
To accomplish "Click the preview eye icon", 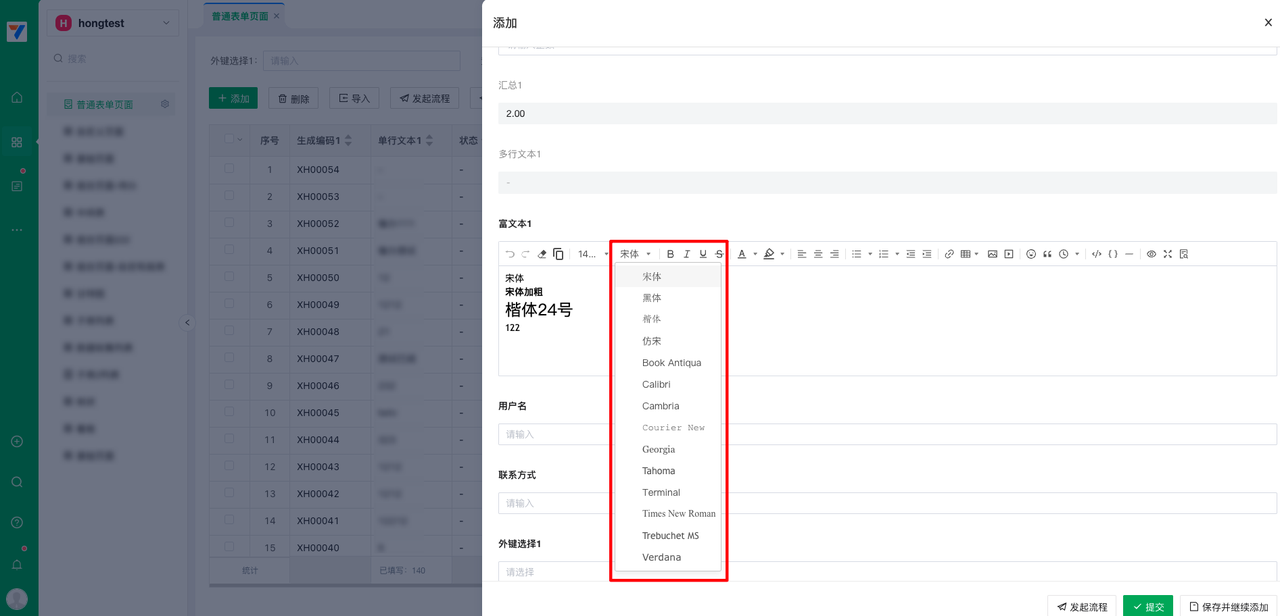I will pos(1151,254).
